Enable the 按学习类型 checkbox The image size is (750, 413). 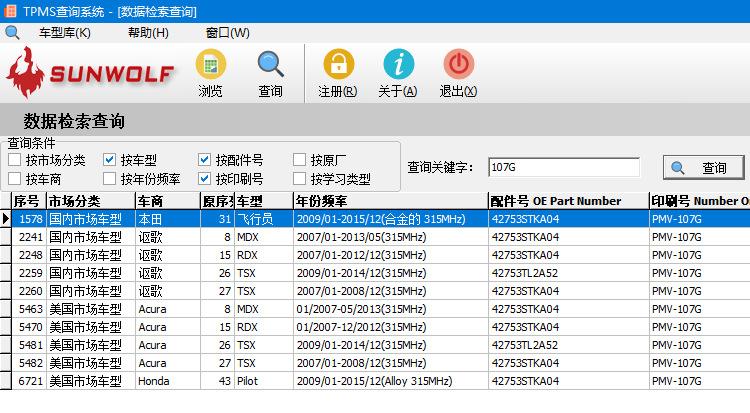click(x=300, y=179)
